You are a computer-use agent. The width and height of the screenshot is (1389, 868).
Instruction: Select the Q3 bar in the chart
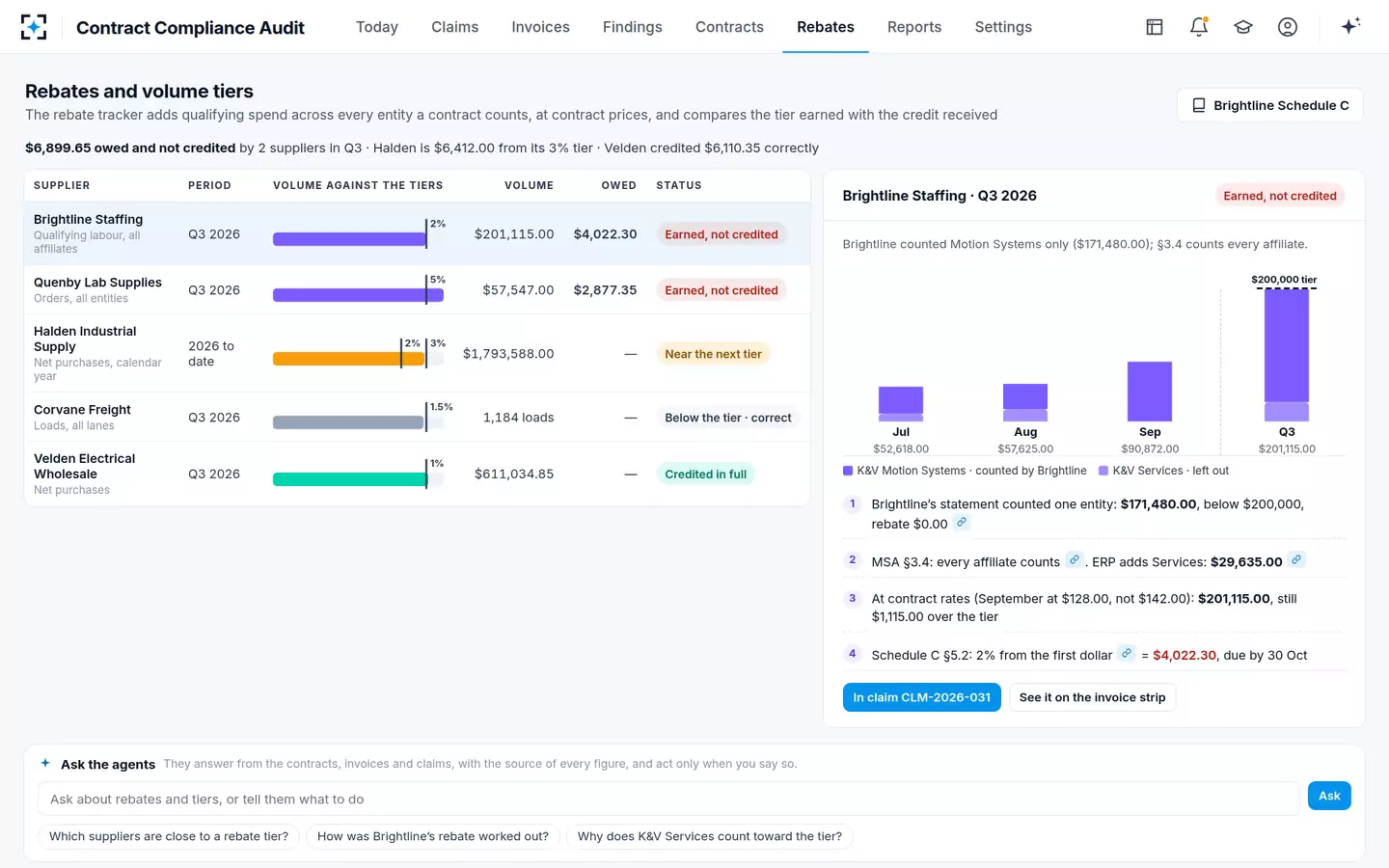point(1287,355)
